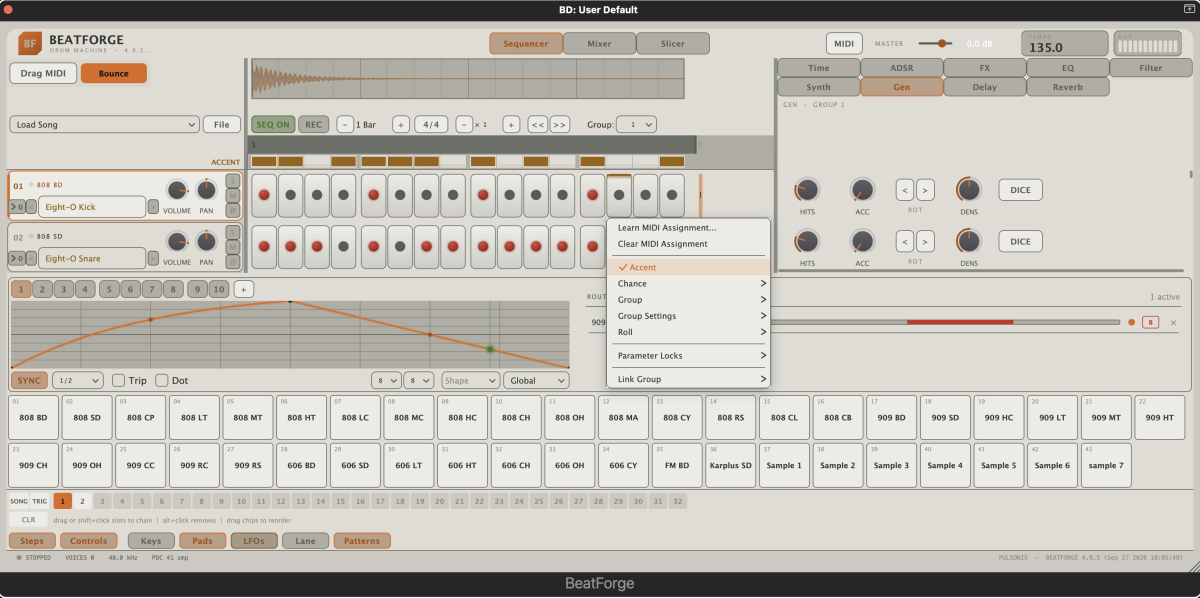Click the Tempo 135.0 field
Viewport: 1200px width, 598px height.
1064,44
